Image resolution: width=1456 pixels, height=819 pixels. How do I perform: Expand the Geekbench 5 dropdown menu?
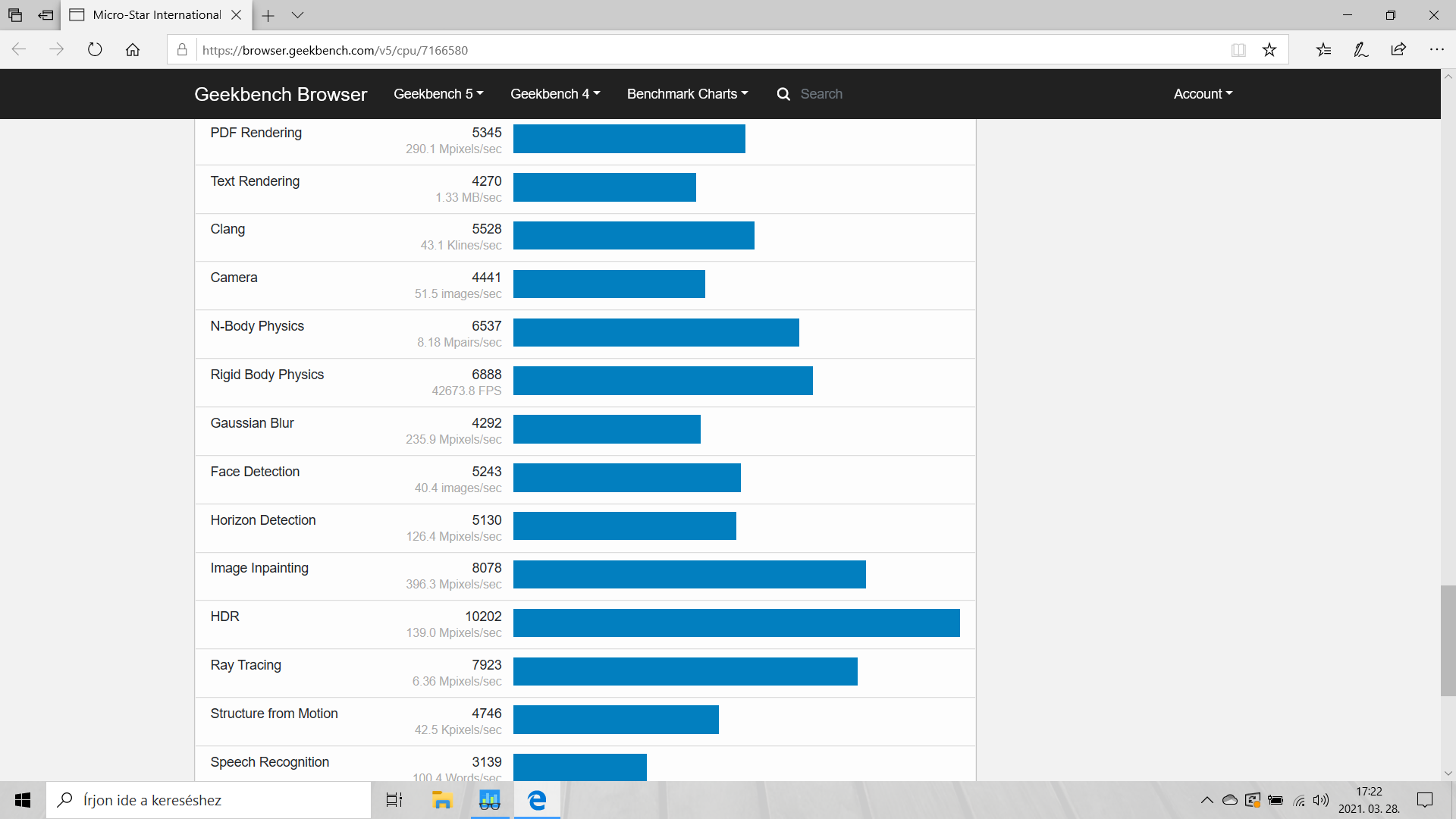[438, 94]
